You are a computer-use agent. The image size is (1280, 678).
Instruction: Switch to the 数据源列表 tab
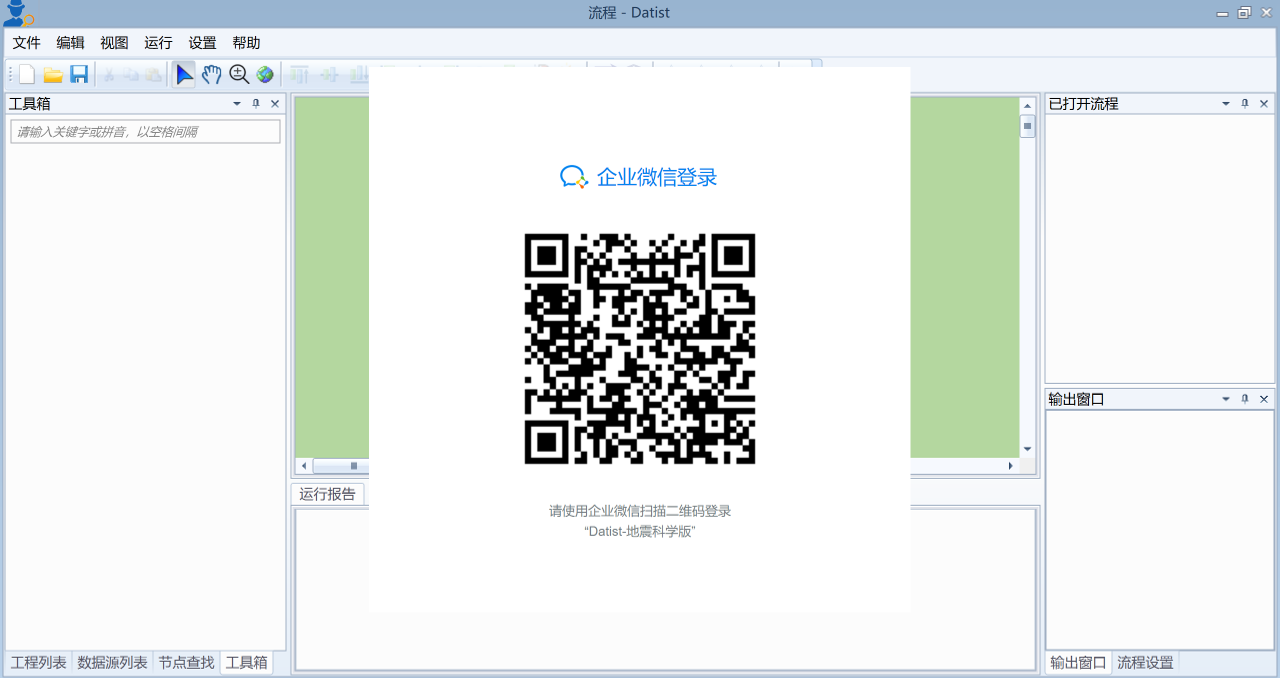point(113,662)
